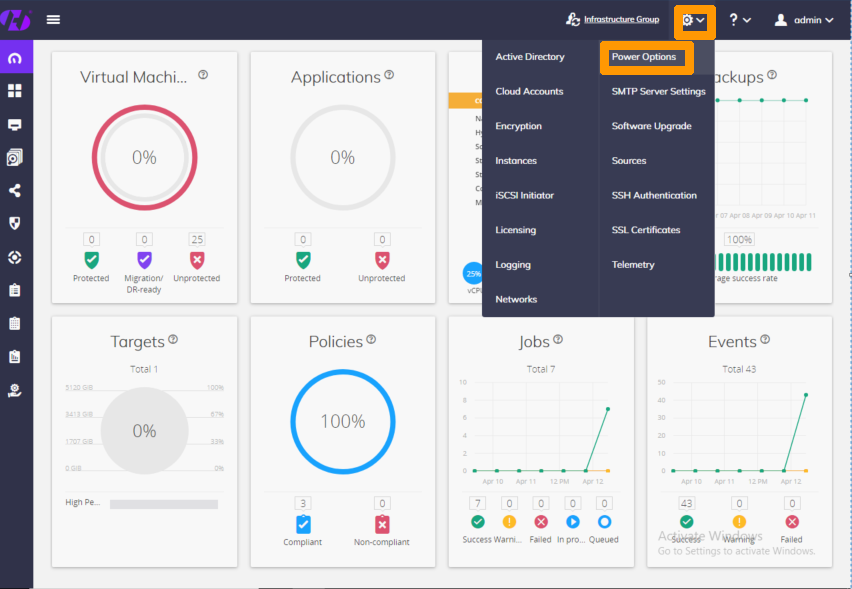Click the In progress play icon under Jobs
This screenshot has width=852, height=589.
pos(573,522)
